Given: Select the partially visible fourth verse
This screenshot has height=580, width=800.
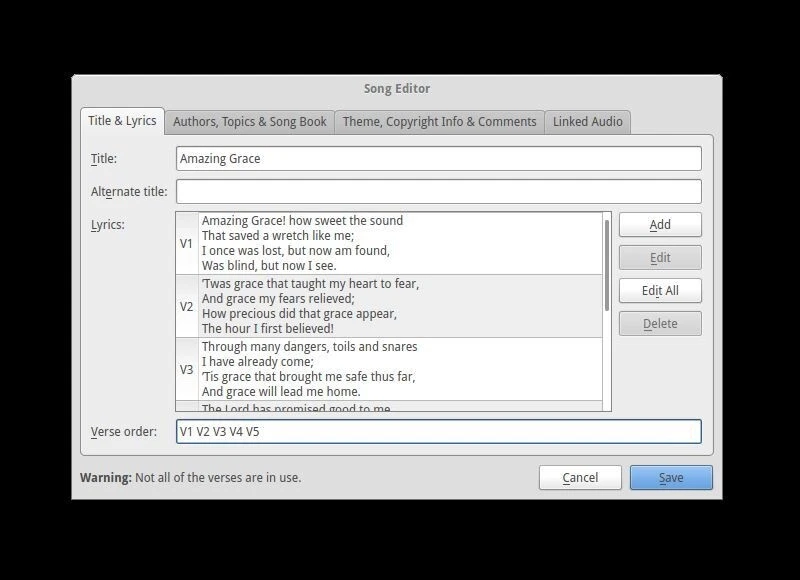Looking at the screenshot, I should tap(390, 407).
